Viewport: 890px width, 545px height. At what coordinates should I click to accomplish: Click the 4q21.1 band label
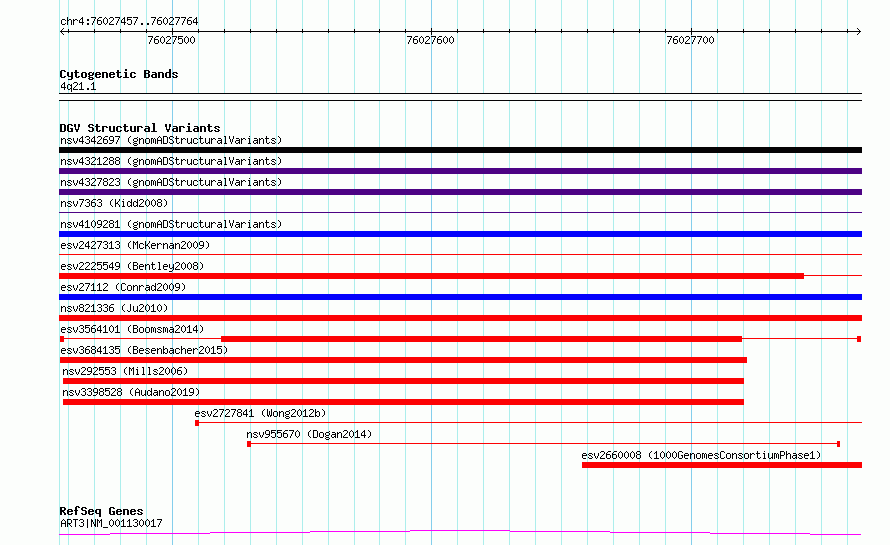[78, 86]
